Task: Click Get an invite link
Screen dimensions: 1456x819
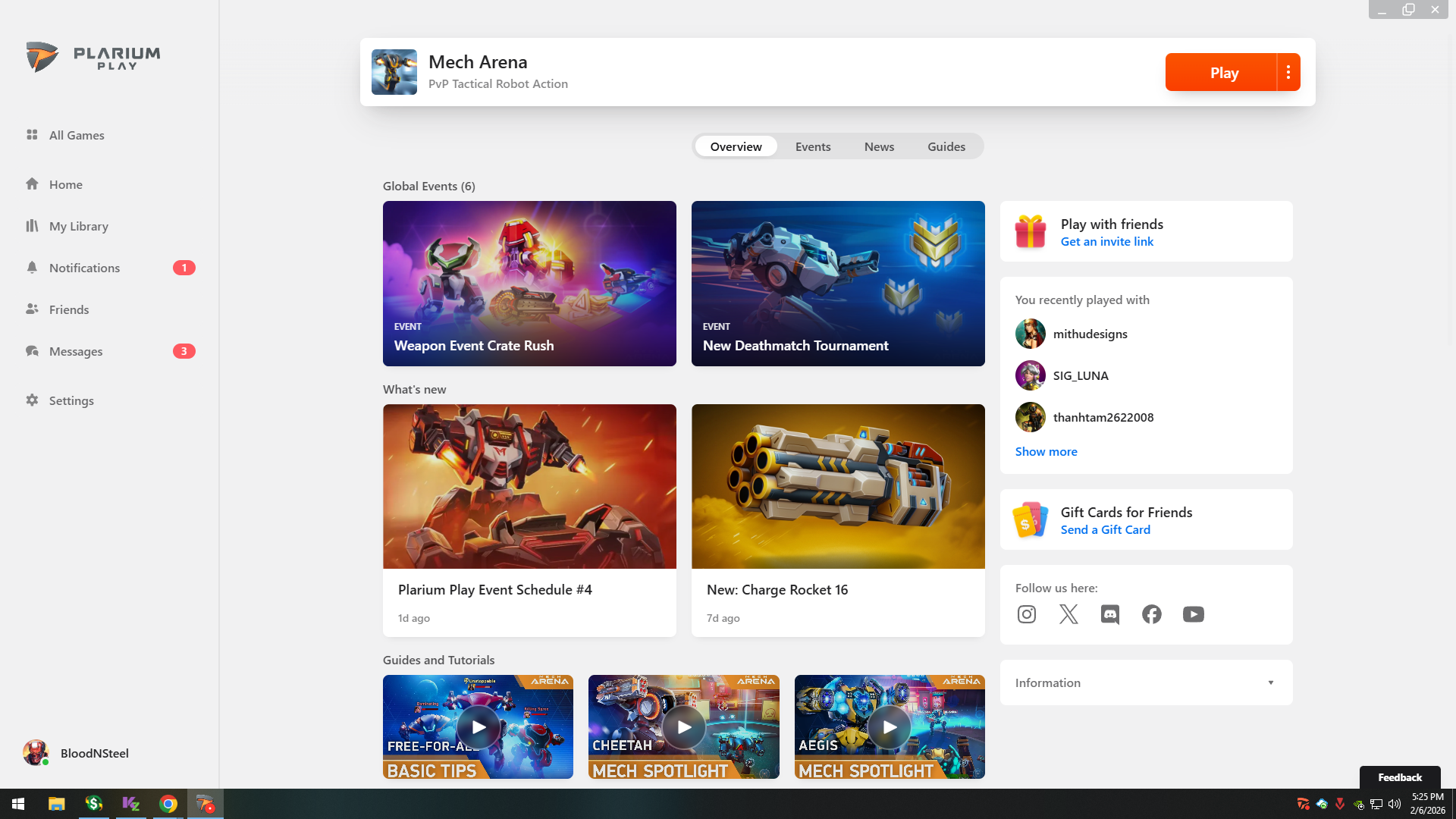Action: pos(1106,241)
